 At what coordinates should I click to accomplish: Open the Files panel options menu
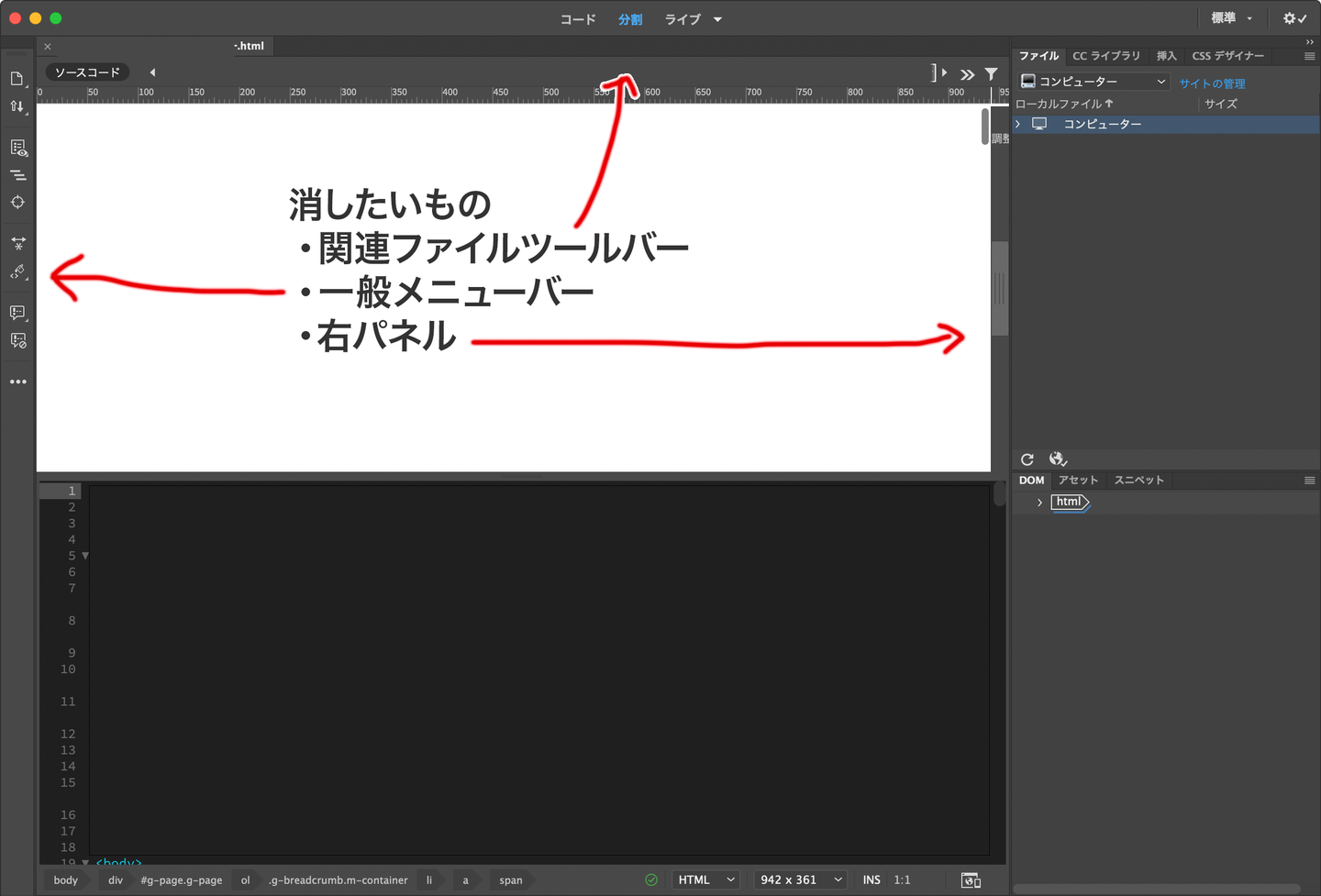click(x=1309, y=56)
